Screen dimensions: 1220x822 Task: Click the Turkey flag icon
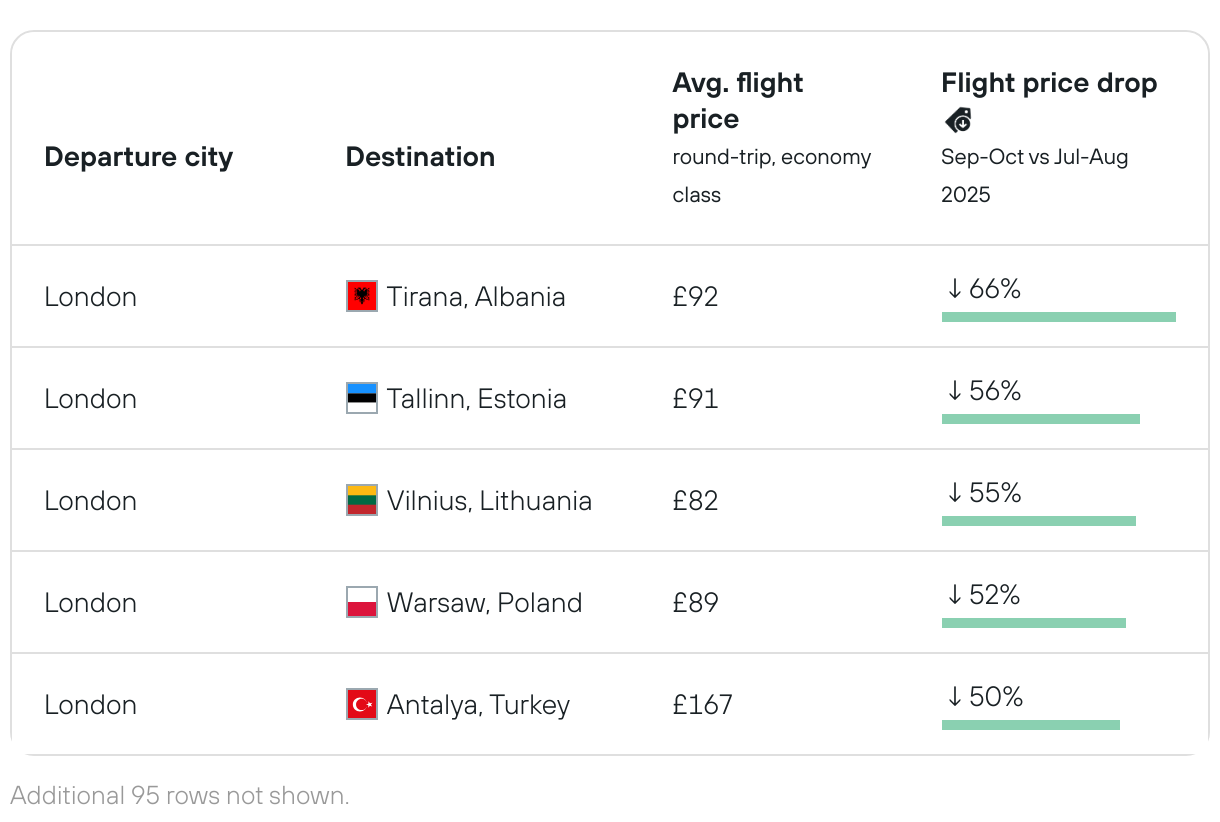tap(361, 704)
